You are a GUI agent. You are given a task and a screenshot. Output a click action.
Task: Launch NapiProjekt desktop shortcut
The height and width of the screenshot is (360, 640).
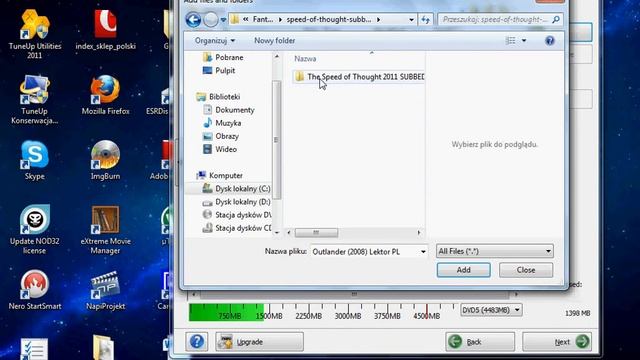[105, 290]
